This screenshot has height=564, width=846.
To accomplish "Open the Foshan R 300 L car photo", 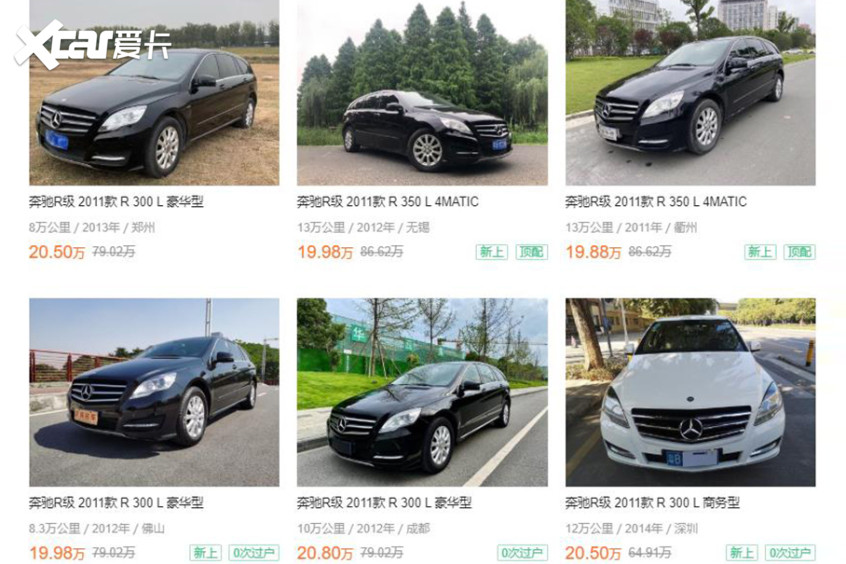I will tap(154, 392).
